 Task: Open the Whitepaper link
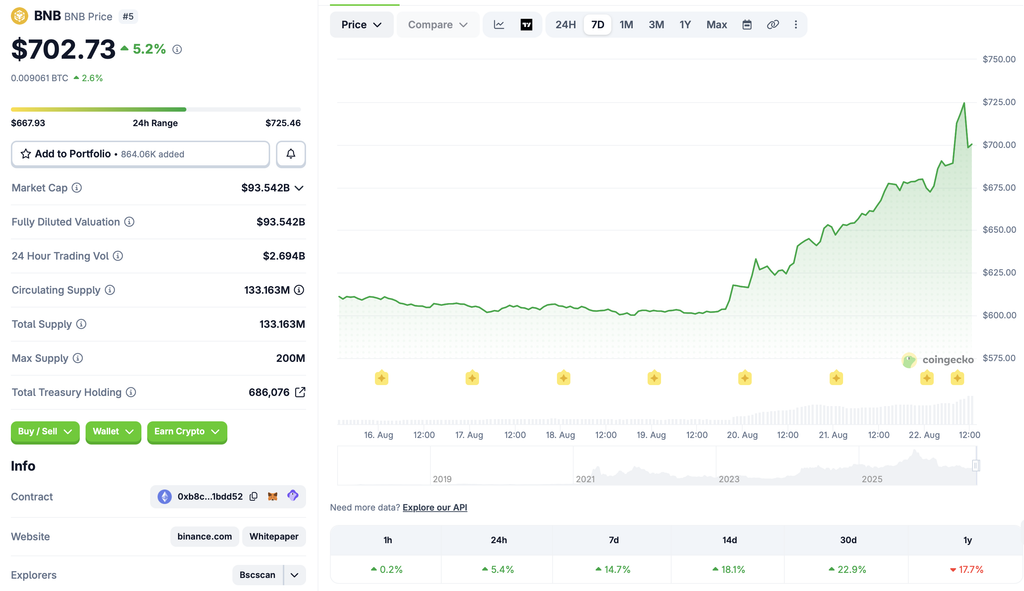[274, 536]
